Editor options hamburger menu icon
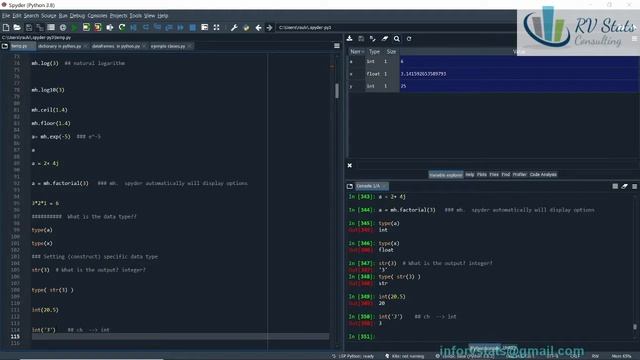 point(337,46)
